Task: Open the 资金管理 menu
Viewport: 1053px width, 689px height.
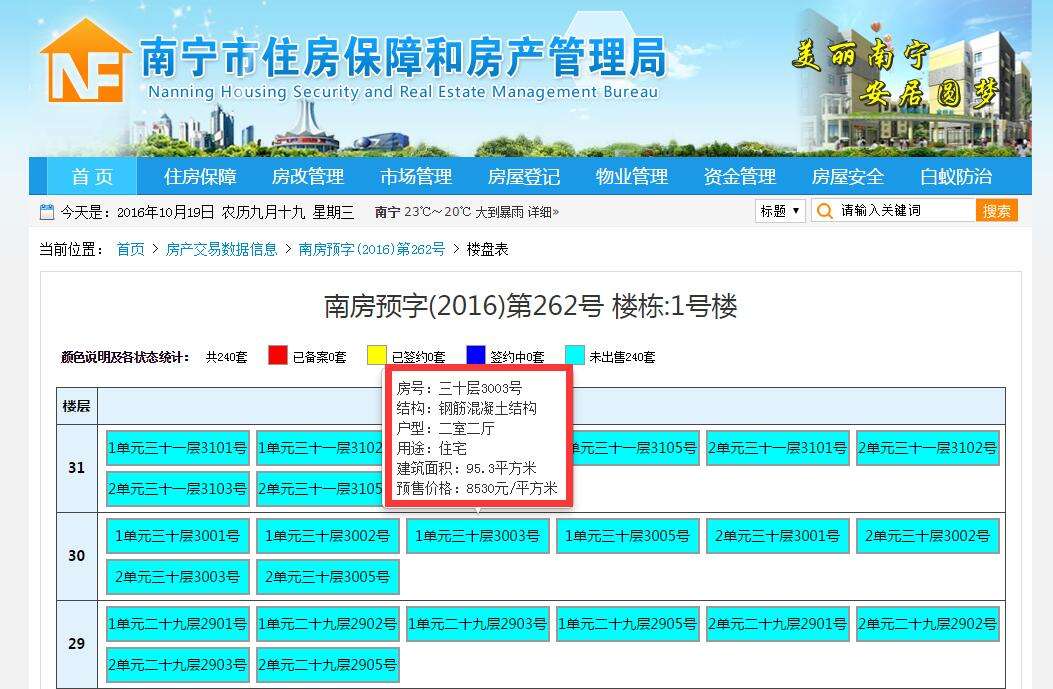Action: point(740,177)
